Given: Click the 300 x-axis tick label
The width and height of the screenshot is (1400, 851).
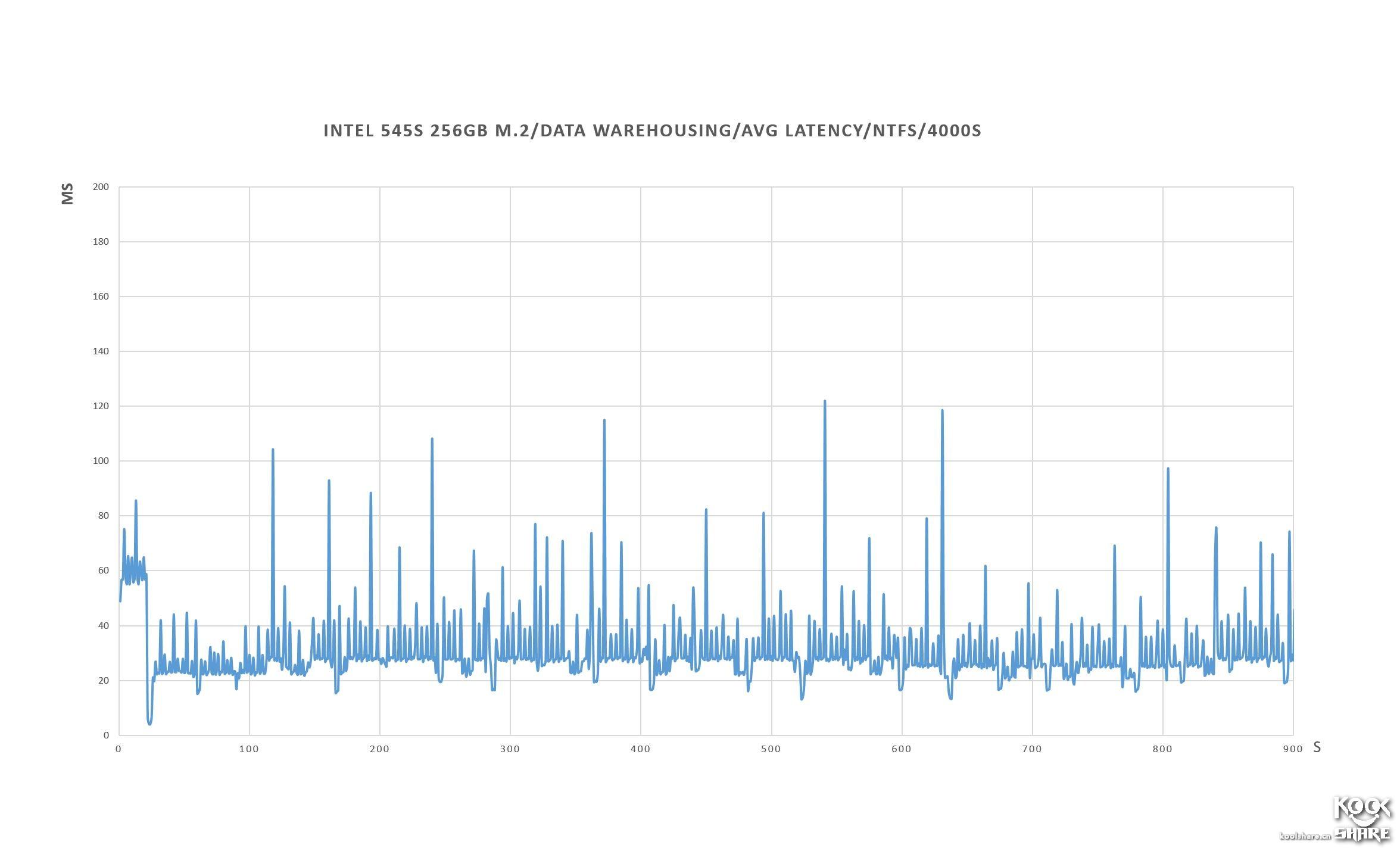Looking at the screenshot, I should (x=510, y=749).
